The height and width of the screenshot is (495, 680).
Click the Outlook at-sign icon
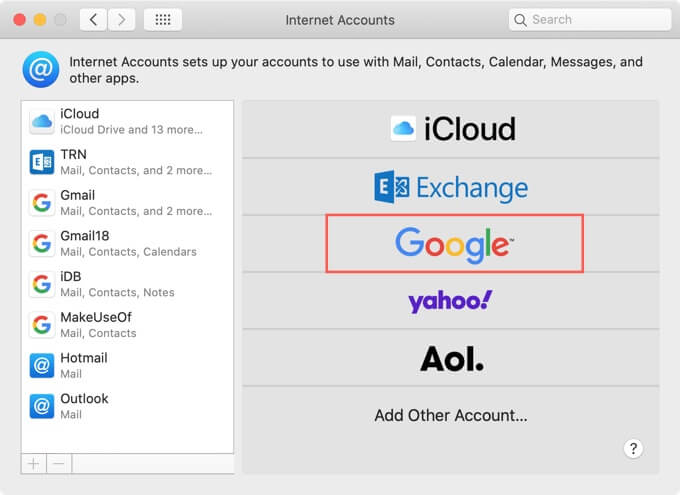click(x=42, y=406)
